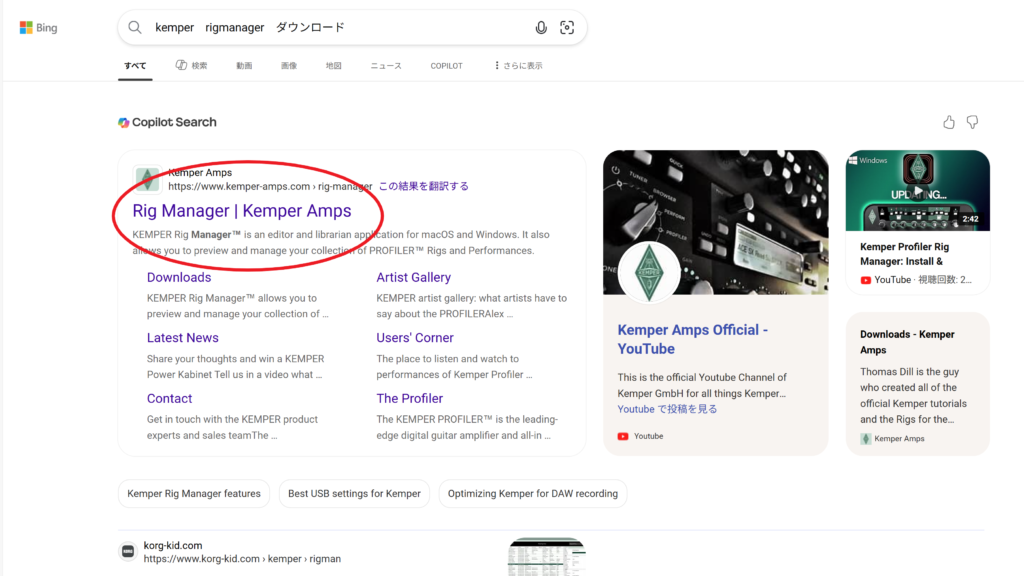The width and height of the screenshot is (1024, 576).
Task: Open the Downloads sitelink
Action: 179,277
